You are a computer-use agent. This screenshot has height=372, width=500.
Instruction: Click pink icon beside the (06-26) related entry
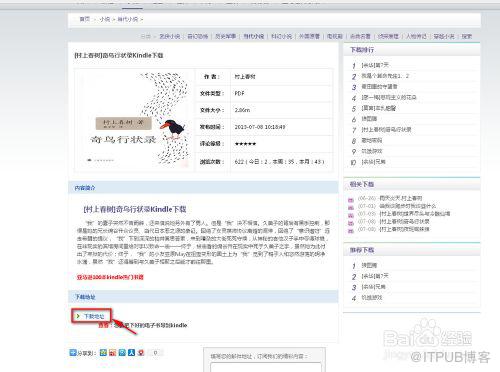(351, 200)
